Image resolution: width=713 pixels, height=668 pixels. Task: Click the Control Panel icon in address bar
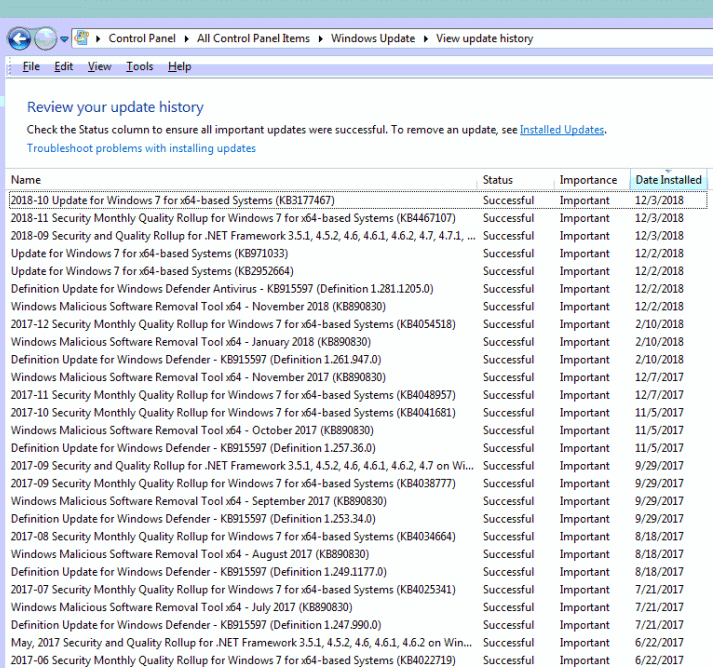82,38
